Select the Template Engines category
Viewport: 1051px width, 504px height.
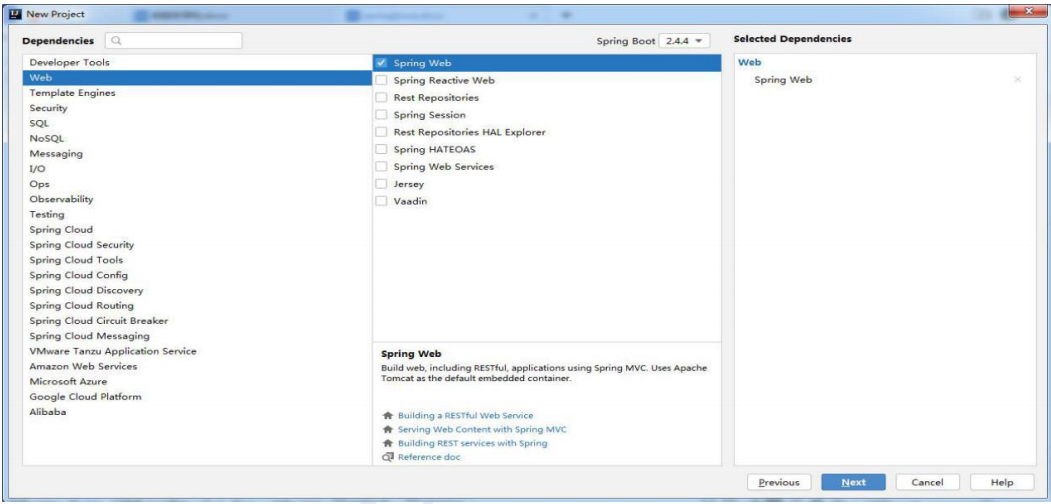coord(197,93)
